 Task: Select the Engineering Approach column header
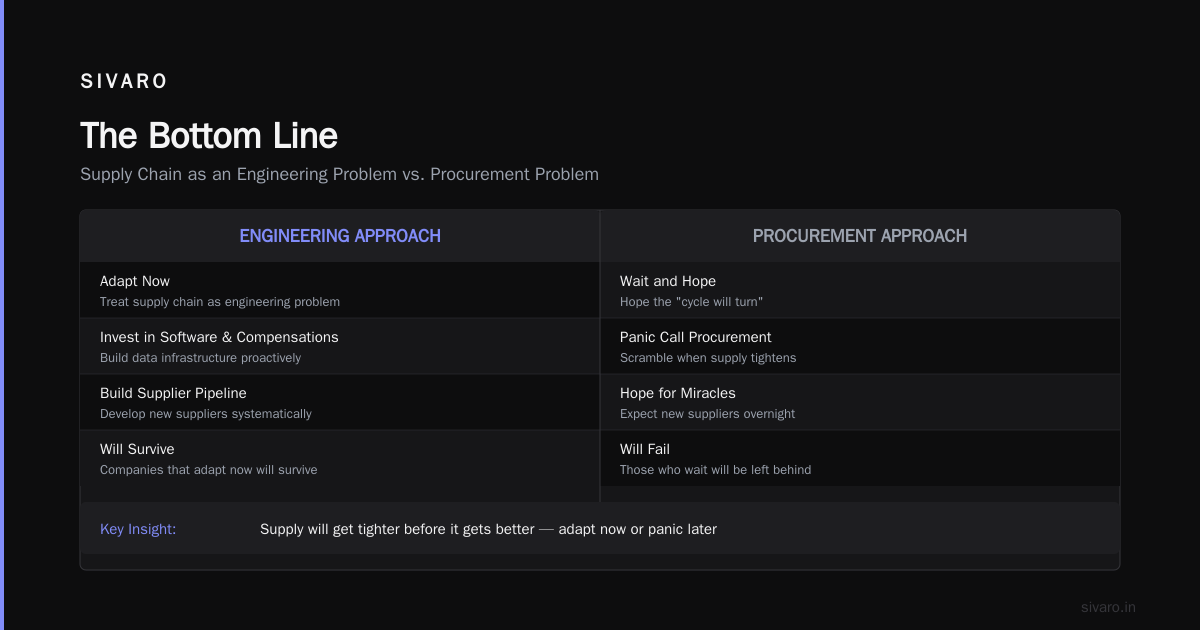340,236
